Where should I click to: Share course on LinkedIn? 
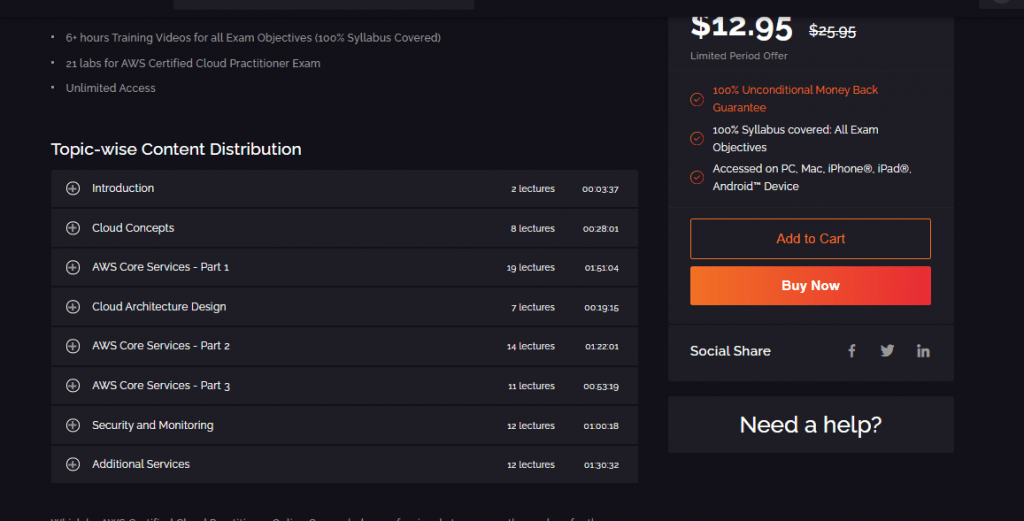point(923,351)
